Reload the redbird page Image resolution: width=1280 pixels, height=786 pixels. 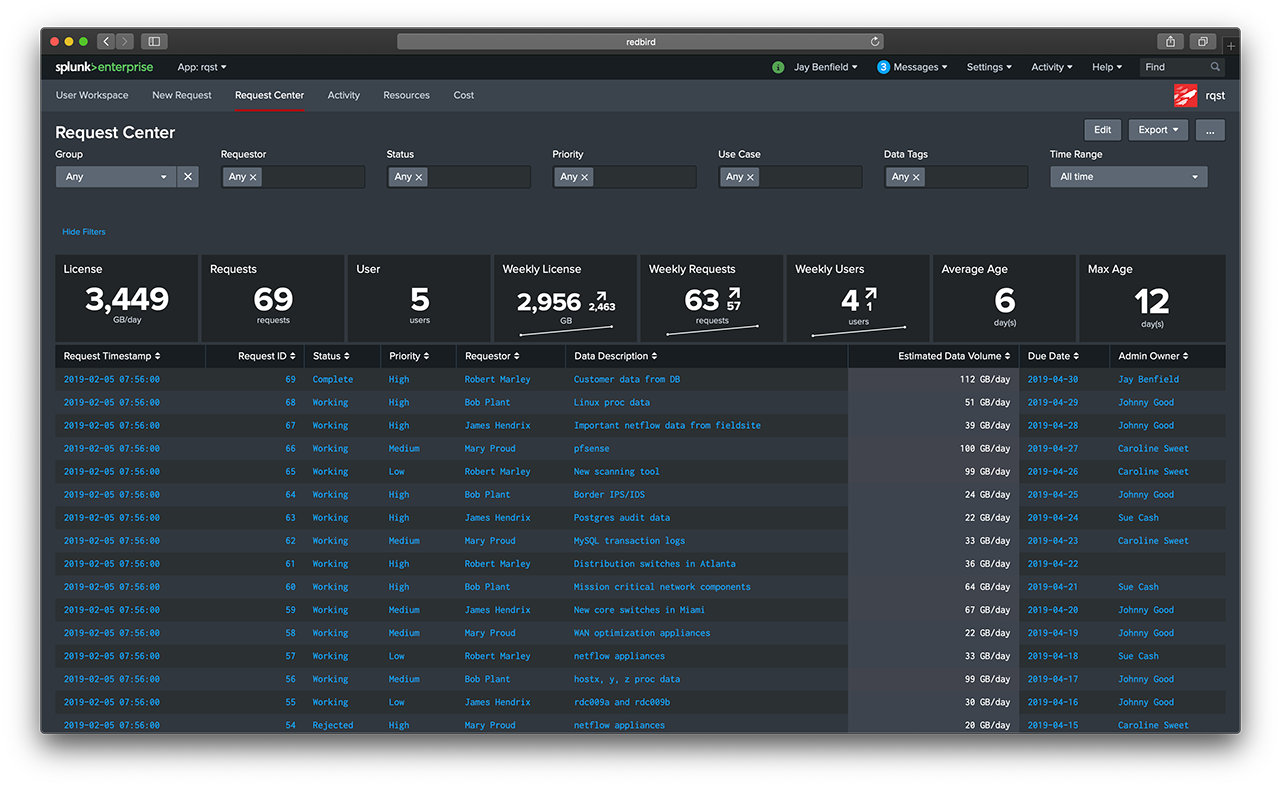click(x=875, y=41)
